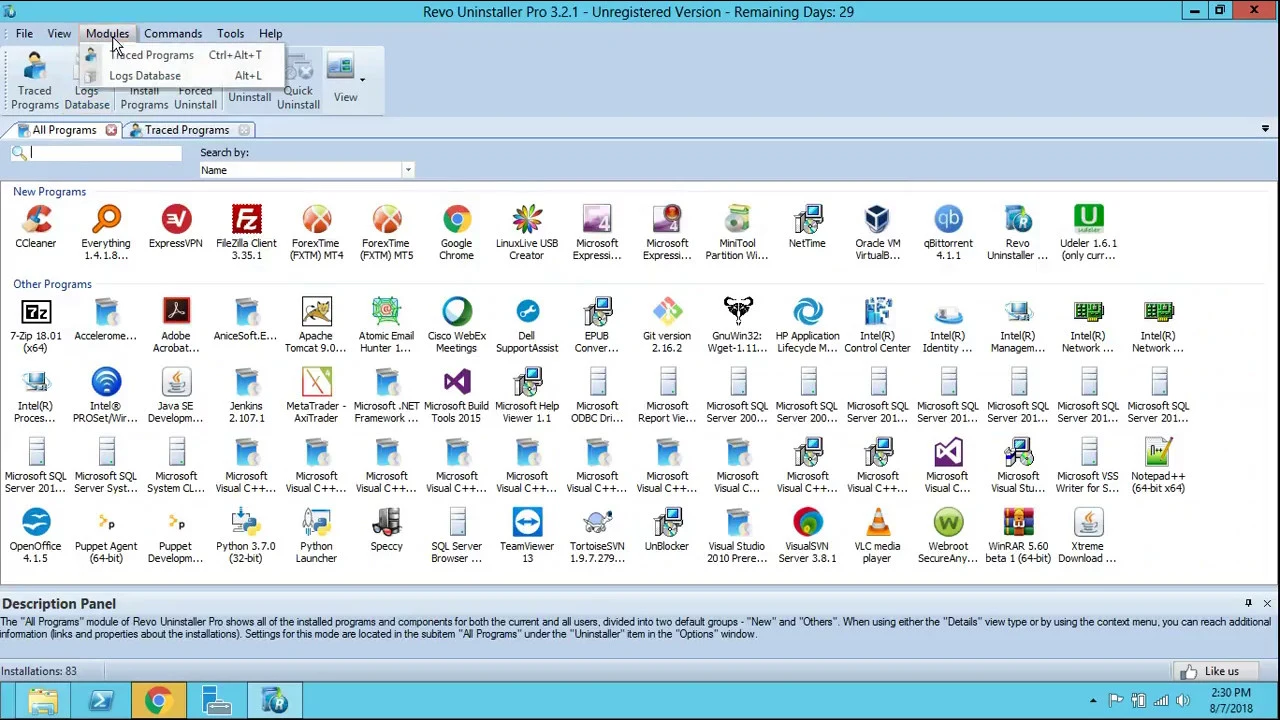Close the Description Panel
This screenshot has height=720, width=1280.
[x=1267, y=604]
